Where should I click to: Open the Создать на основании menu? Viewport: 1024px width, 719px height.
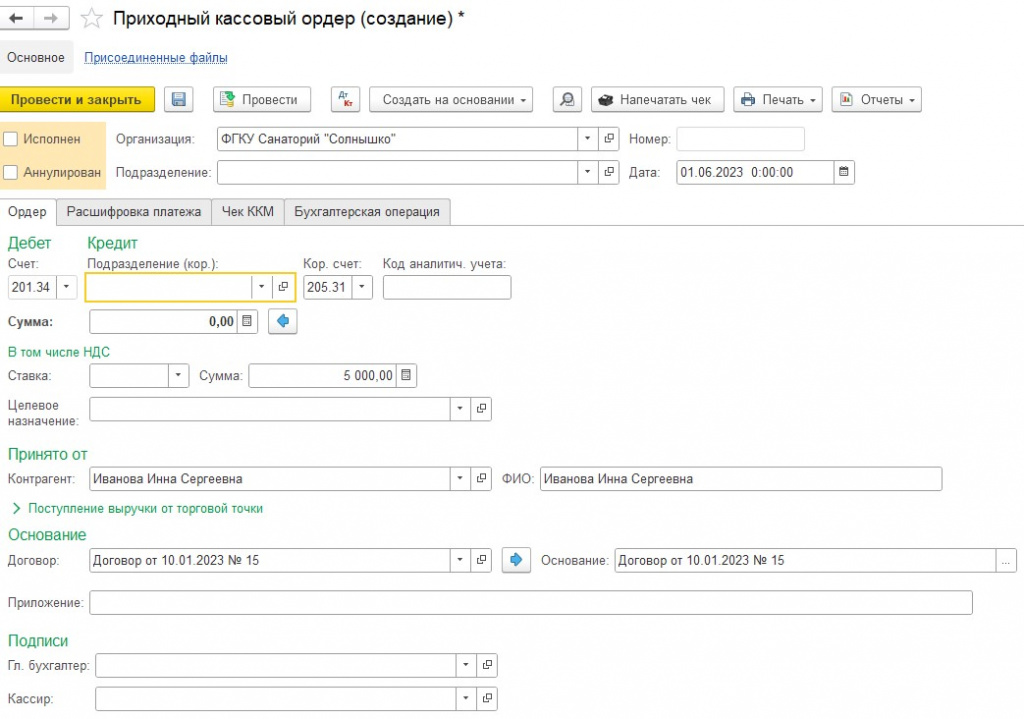pos(451,99)
